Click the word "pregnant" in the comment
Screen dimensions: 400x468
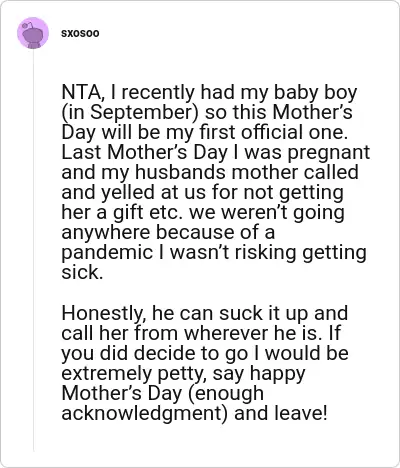(329, 153)
